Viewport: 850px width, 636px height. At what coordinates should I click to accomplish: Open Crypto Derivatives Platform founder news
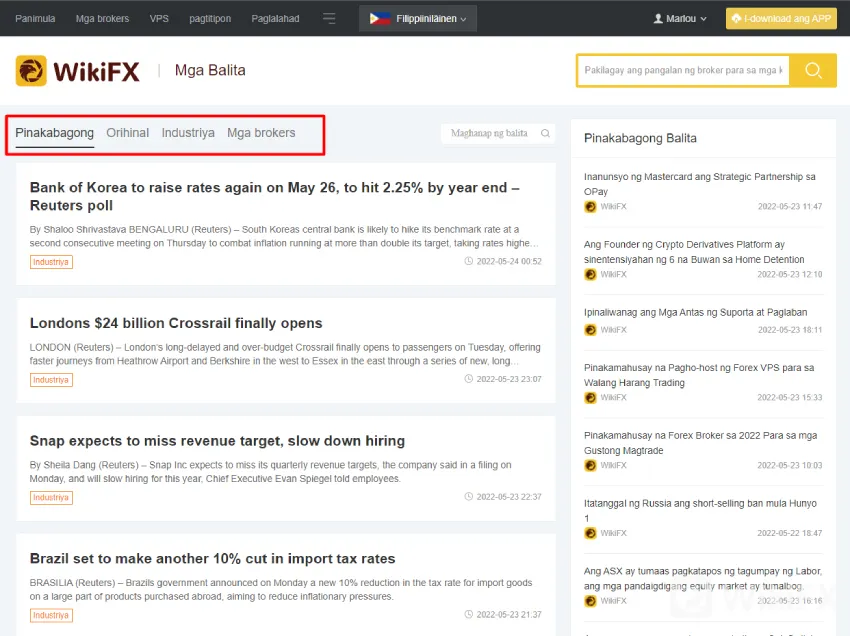(694, 252)
